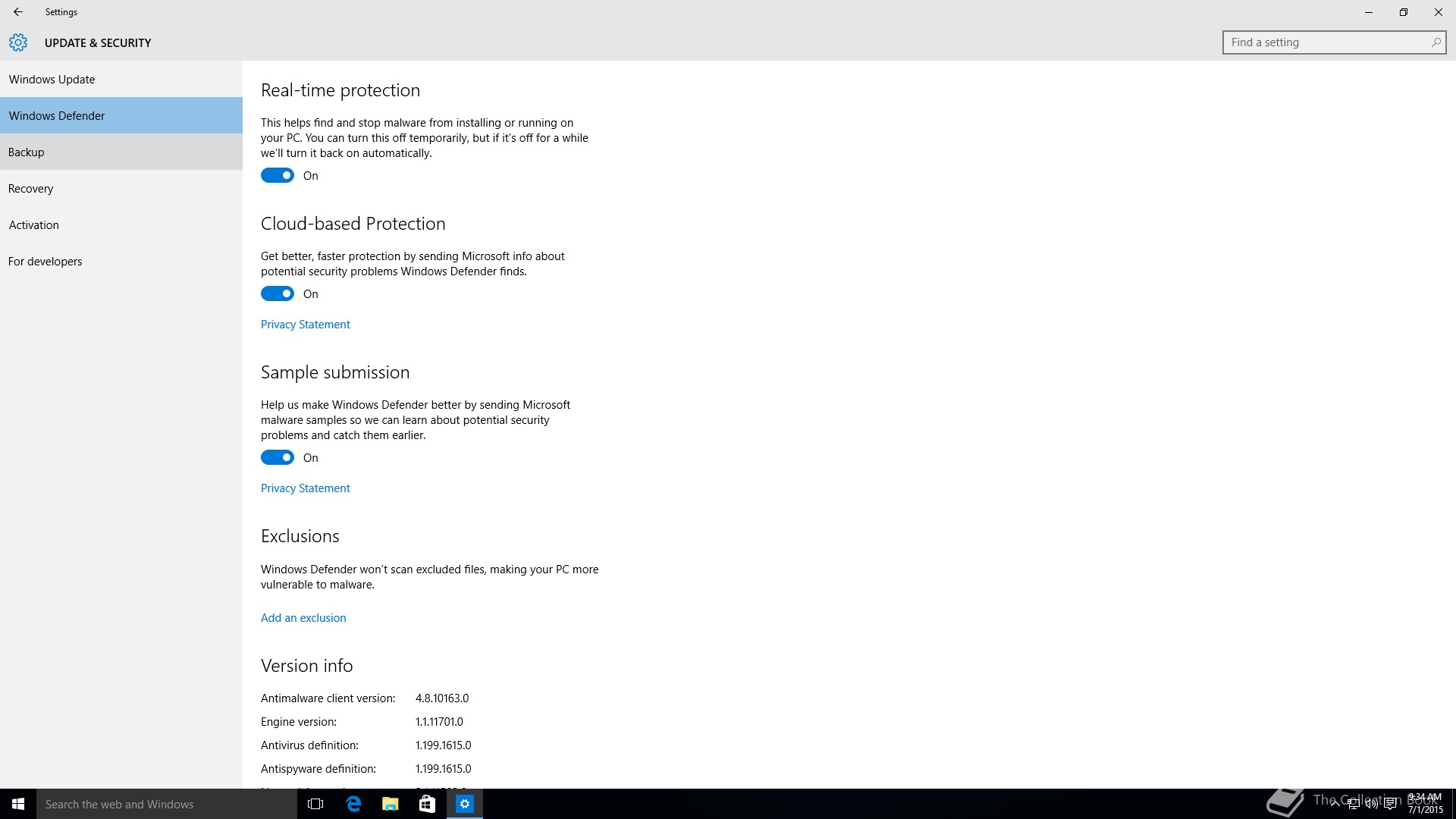Screen dimensions: 1456x819
Task: Open Task View from the taskbar
Action: (x=315, y=804)
